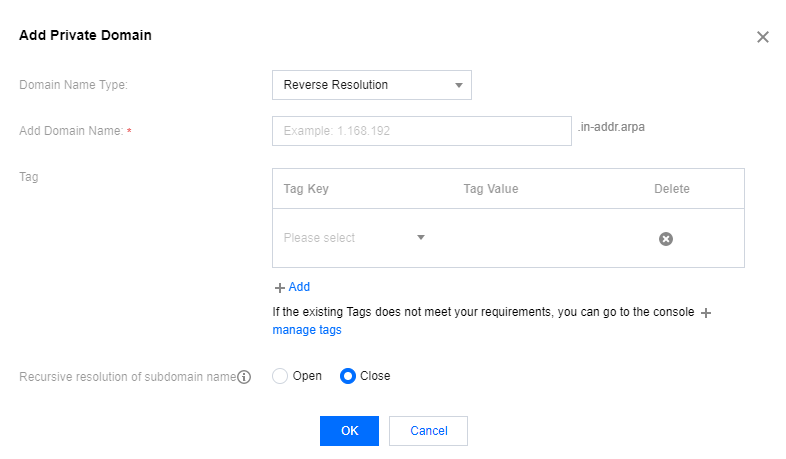Close the Add Private Domain dialog
786x459 pixels.
point(762,37)
